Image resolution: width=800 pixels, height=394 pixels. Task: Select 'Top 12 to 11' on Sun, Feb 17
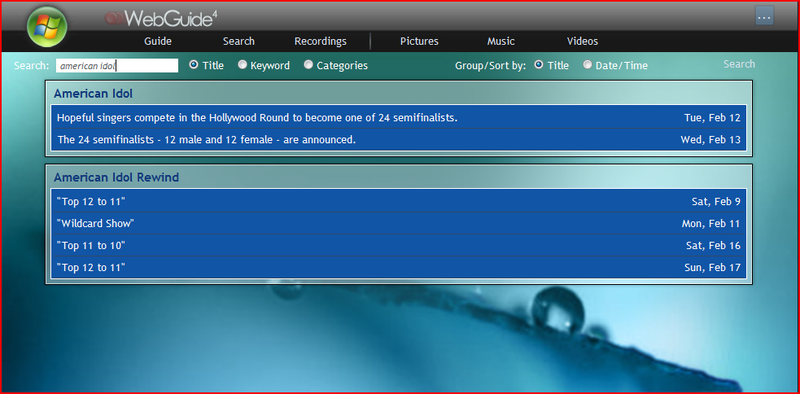pyautogui.click(x=398, y=267)
